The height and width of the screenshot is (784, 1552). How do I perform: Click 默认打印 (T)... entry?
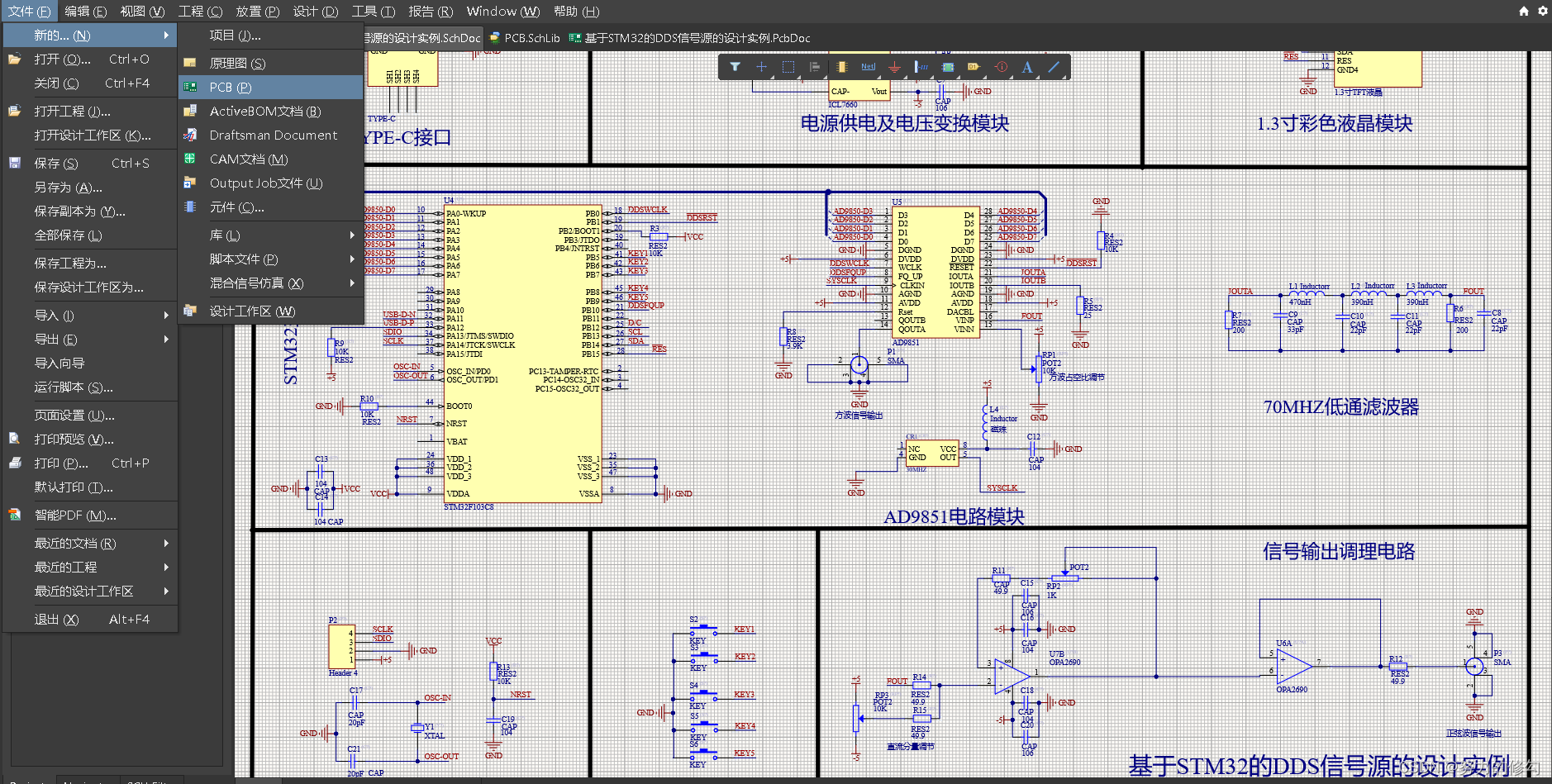90,487
